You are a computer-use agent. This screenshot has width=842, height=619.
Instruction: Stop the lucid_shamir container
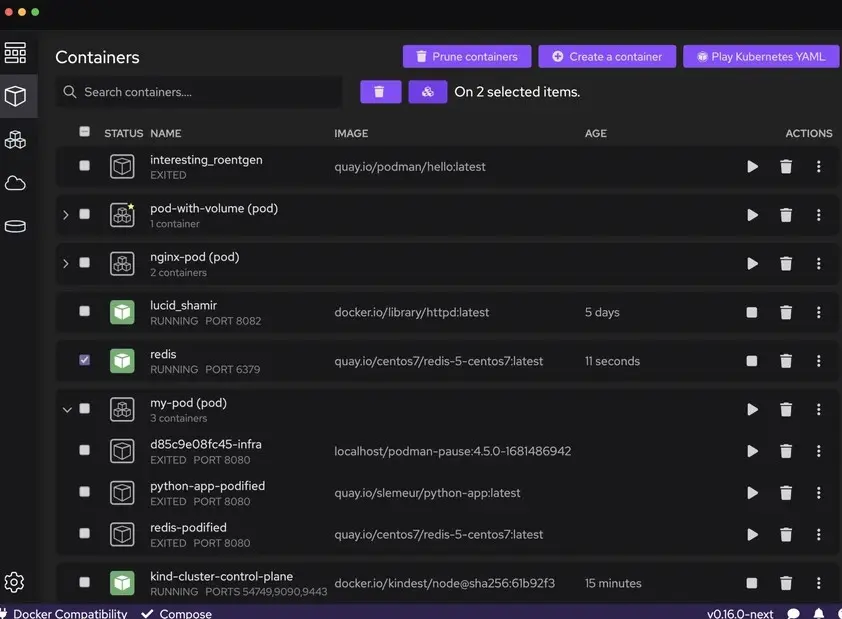pos(752,312)
